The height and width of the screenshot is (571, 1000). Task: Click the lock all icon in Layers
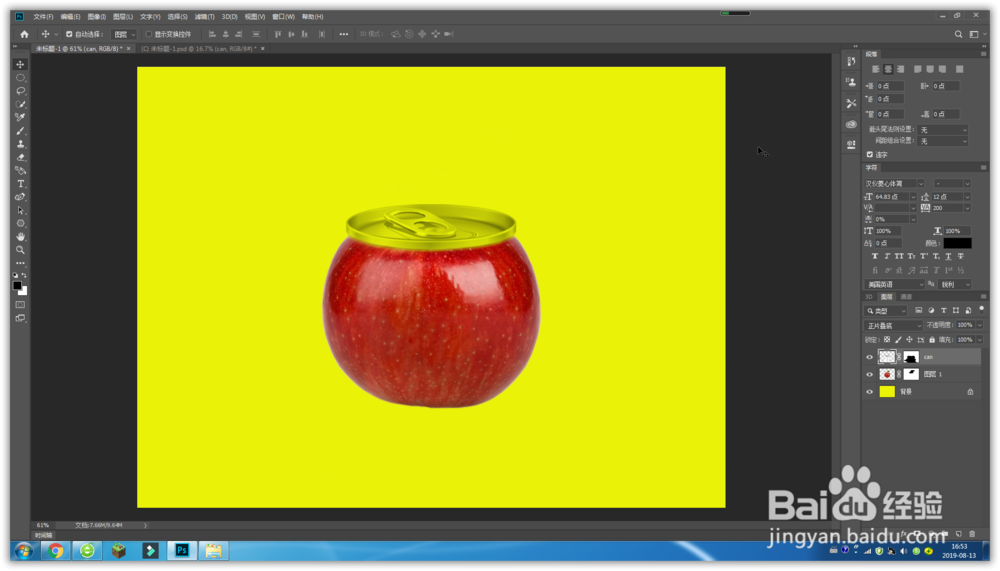tap(932, 340)
